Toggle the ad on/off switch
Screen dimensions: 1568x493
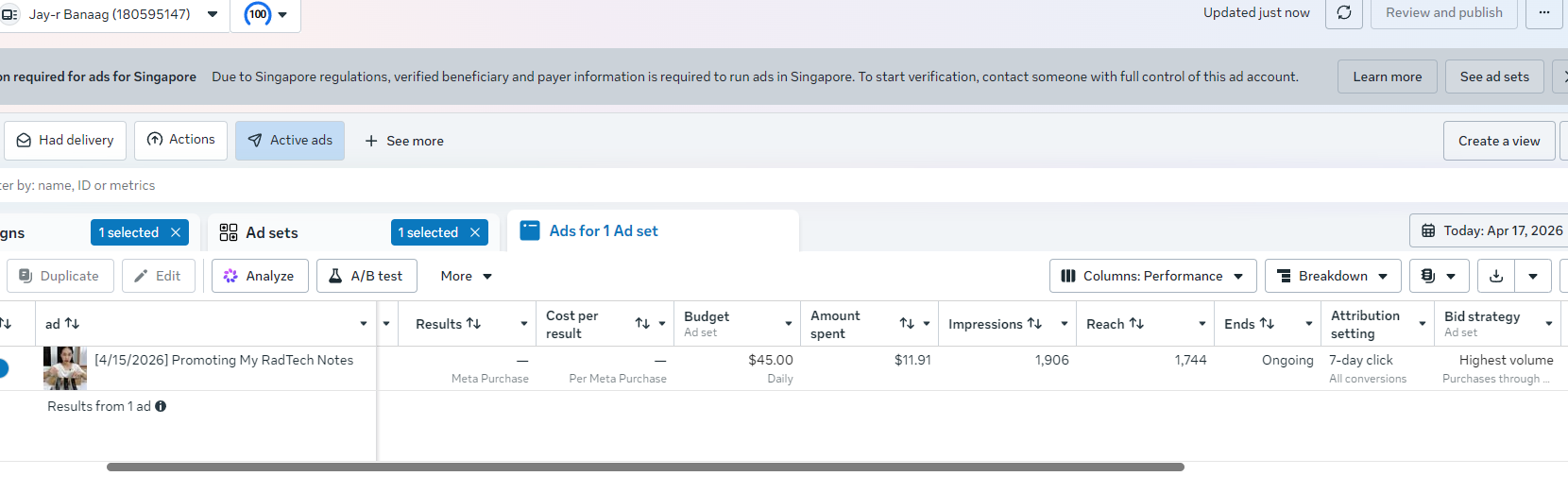coord(3,368)
